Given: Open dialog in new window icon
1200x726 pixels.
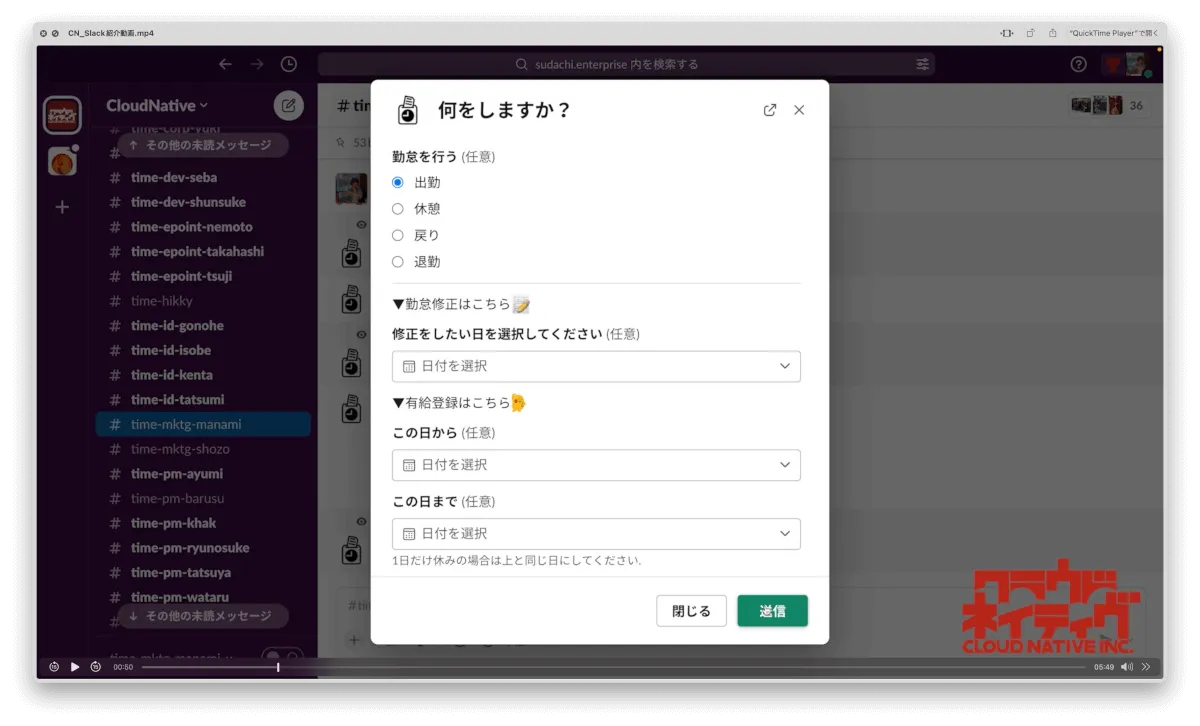Looking at the screenshot, I should 769,110.
